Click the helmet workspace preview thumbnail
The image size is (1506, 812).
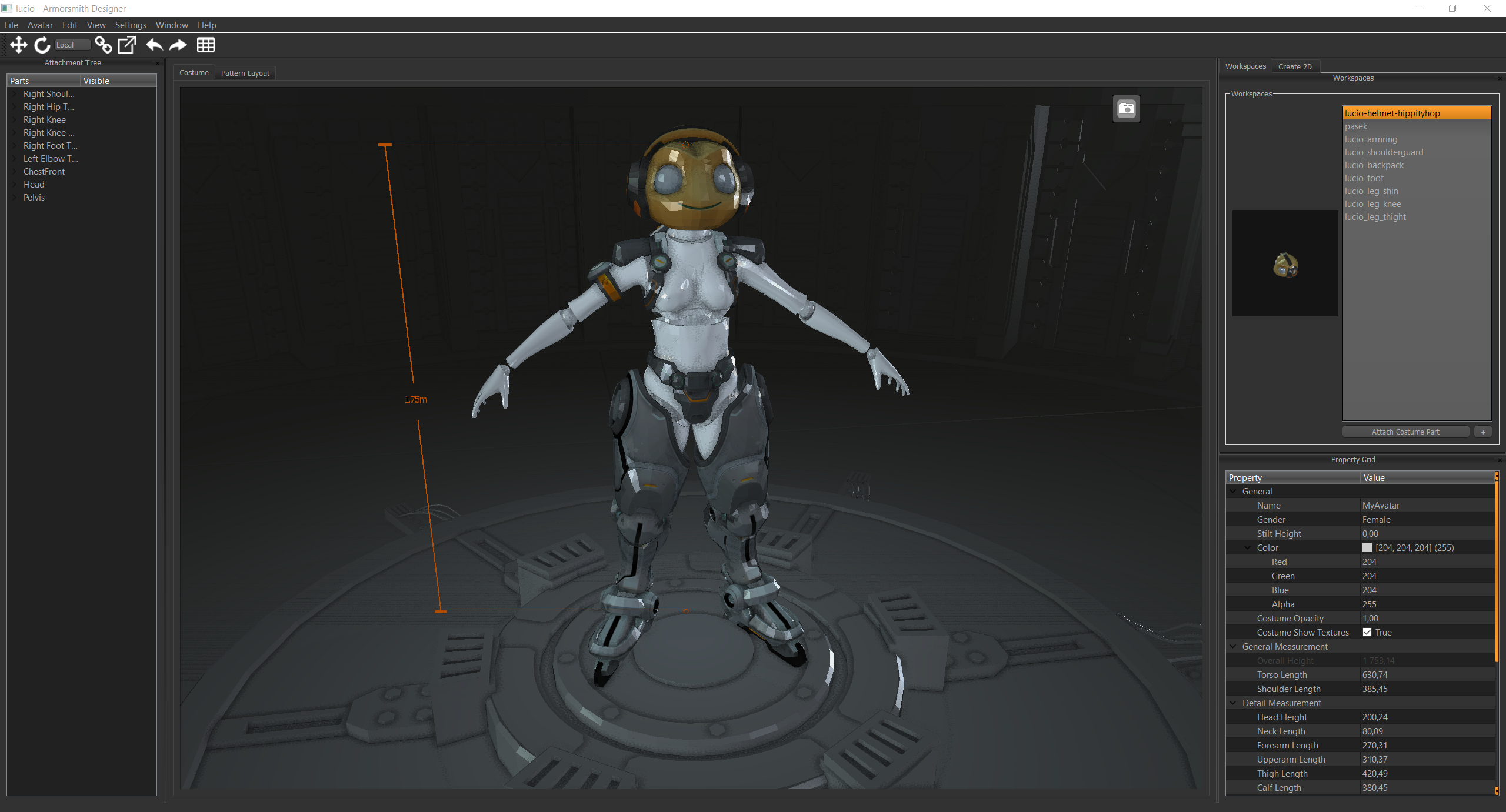click(x=1285, y=263)
